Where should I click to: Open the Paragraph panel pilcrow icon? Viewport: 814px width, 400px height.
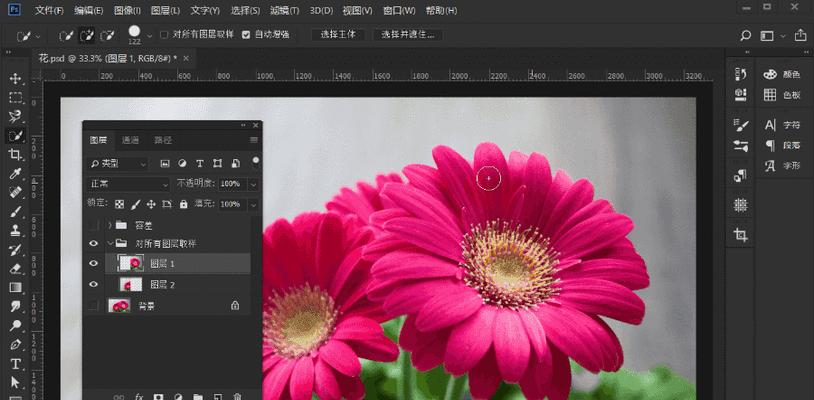coord(770,146)
